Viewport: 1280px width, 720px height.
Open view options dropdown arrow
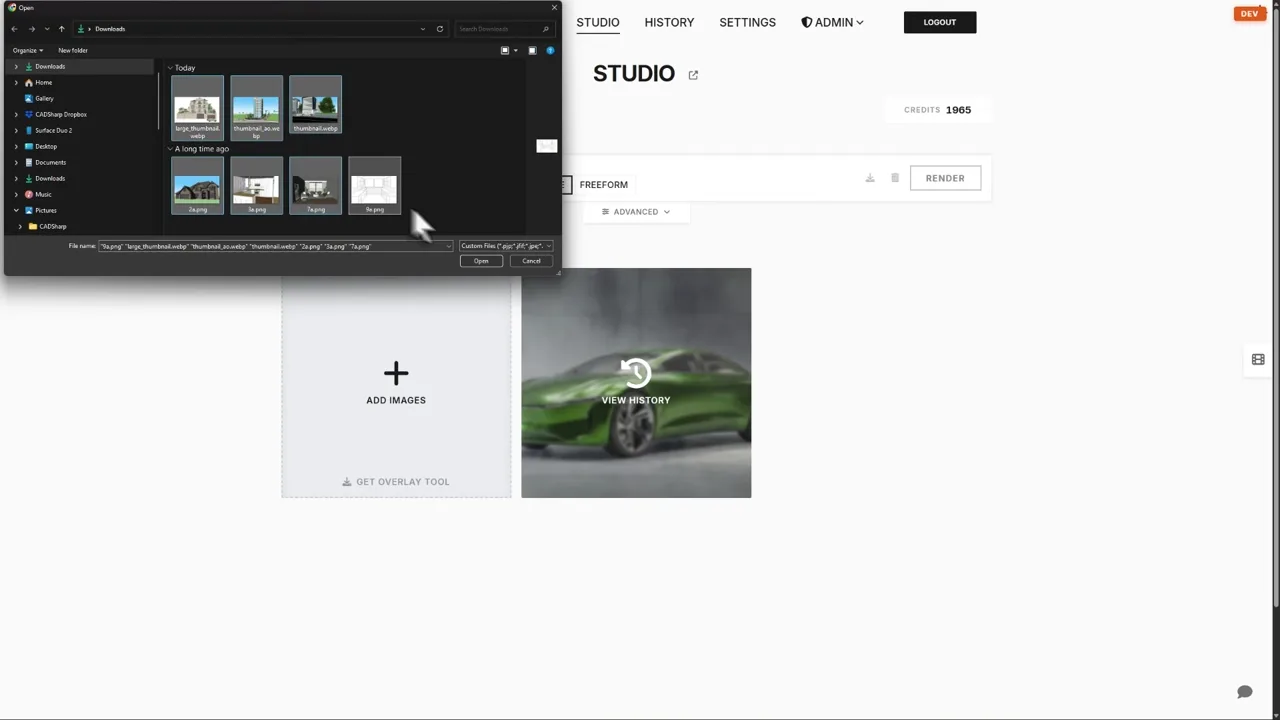click(x=515, y=50)
